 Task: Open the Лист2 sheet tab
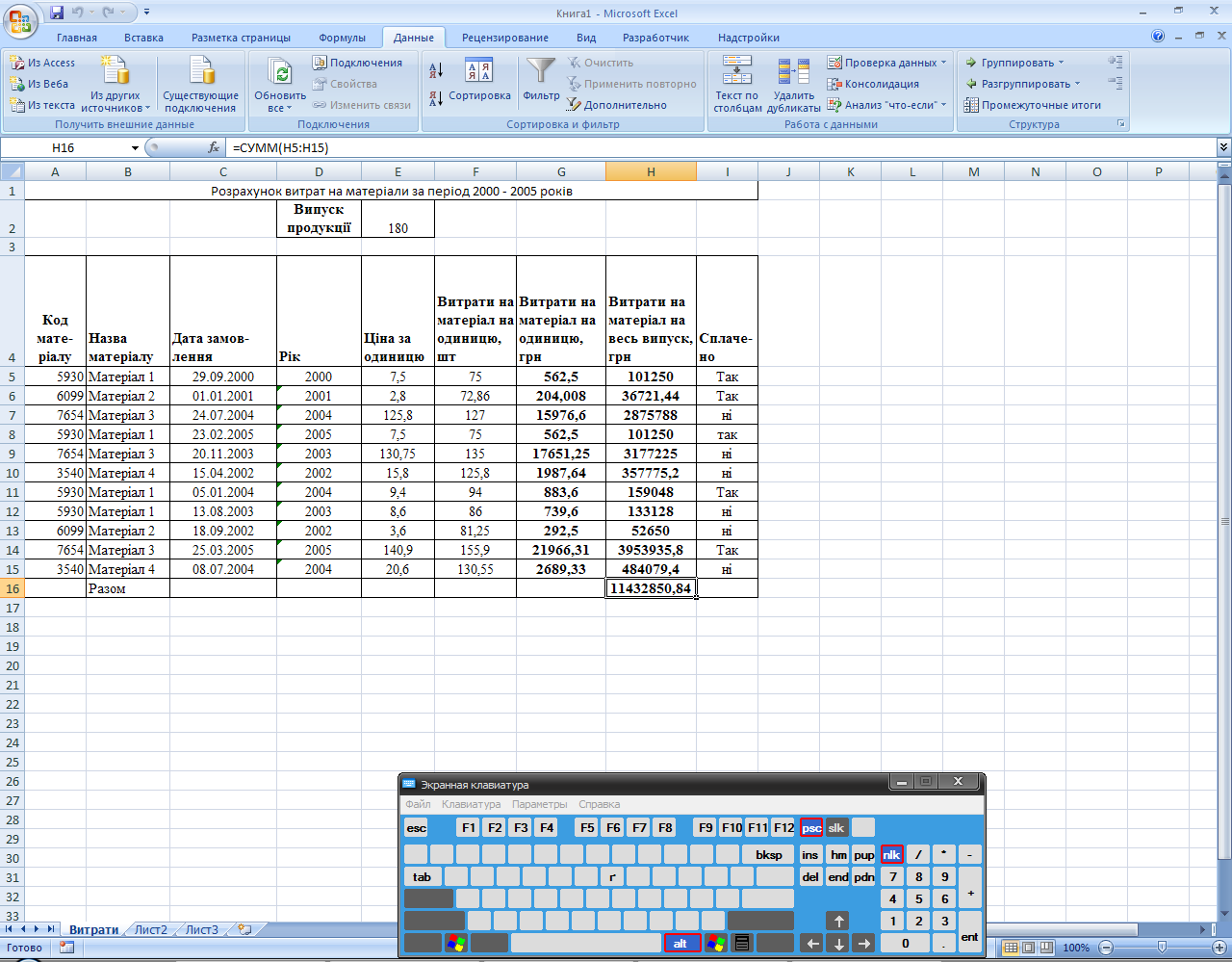[151, 930]
